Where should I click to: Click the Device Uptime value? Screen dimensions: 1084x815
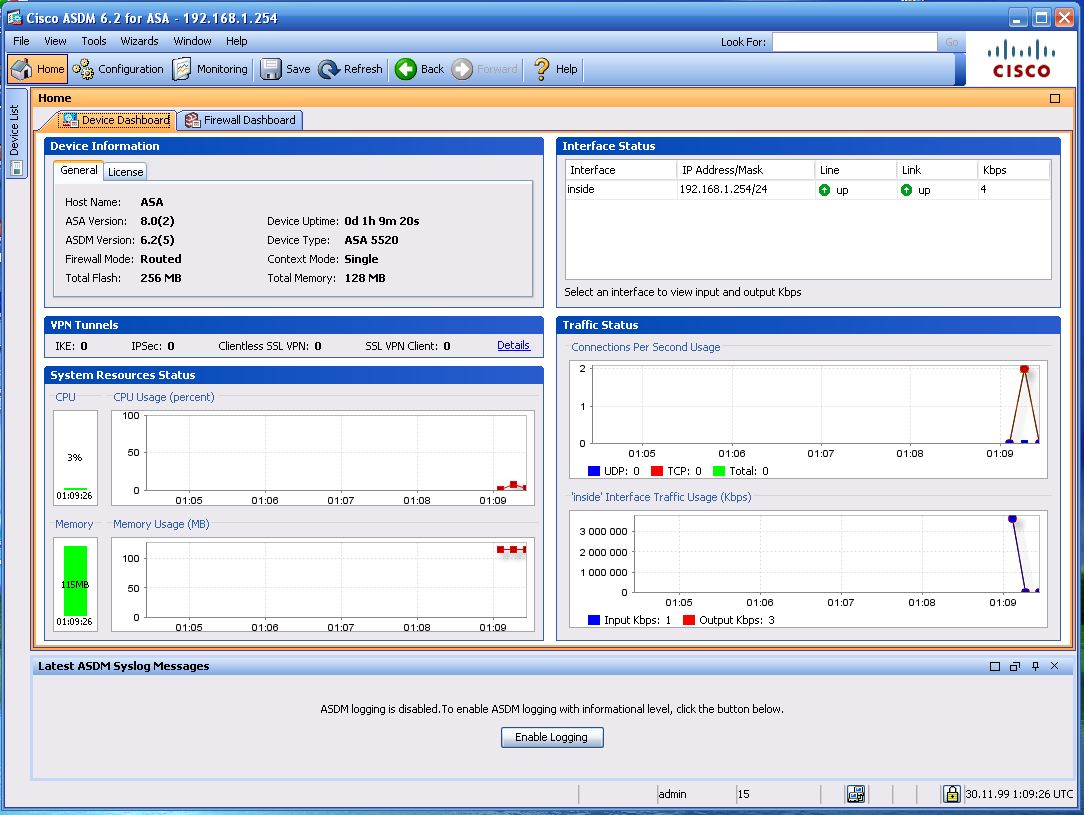[x=382, y=221]
